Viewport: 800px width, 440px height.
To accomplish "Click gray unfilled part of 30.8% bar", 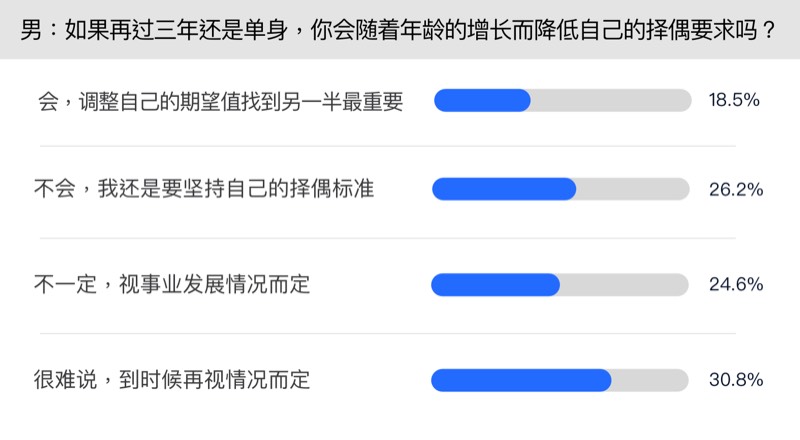I will 650,380.
